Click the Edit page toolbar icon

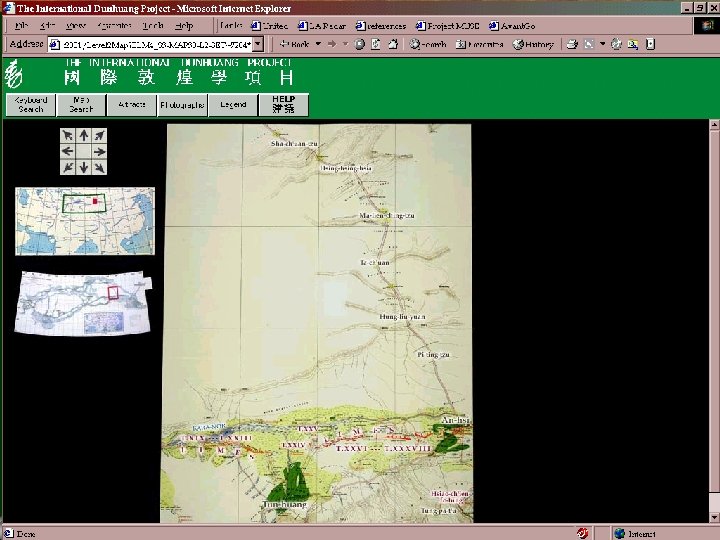(589, 44)
